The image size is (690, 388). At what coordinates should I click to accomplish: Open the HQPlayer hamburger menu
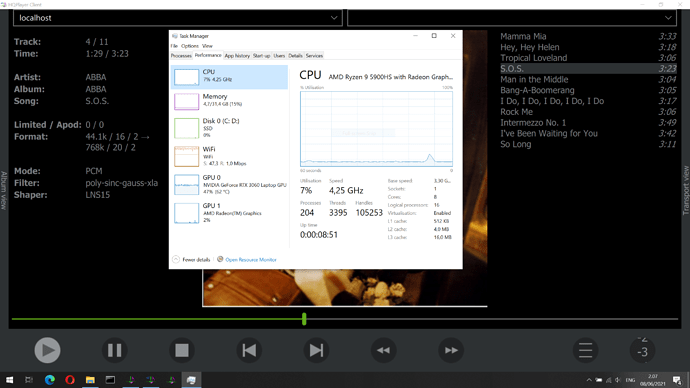click(x=585, y=350)
